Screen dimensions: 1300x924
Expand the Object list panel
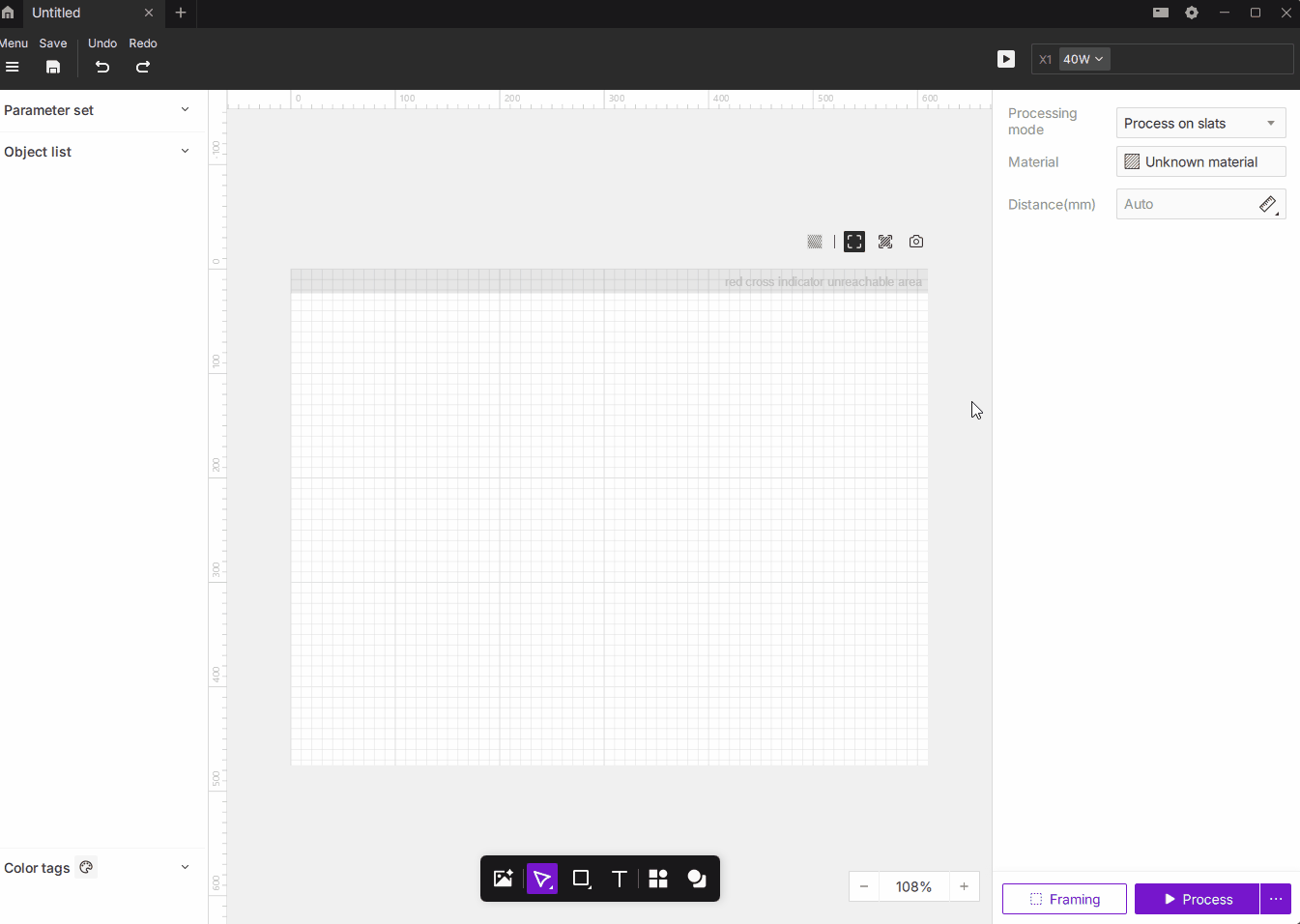[185, 152]
